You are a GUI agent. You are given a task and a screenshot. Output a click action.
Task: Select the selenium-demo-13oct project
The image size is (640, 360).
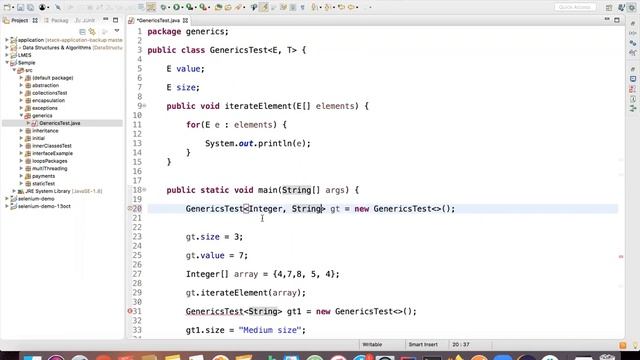(x=44, y=206)
